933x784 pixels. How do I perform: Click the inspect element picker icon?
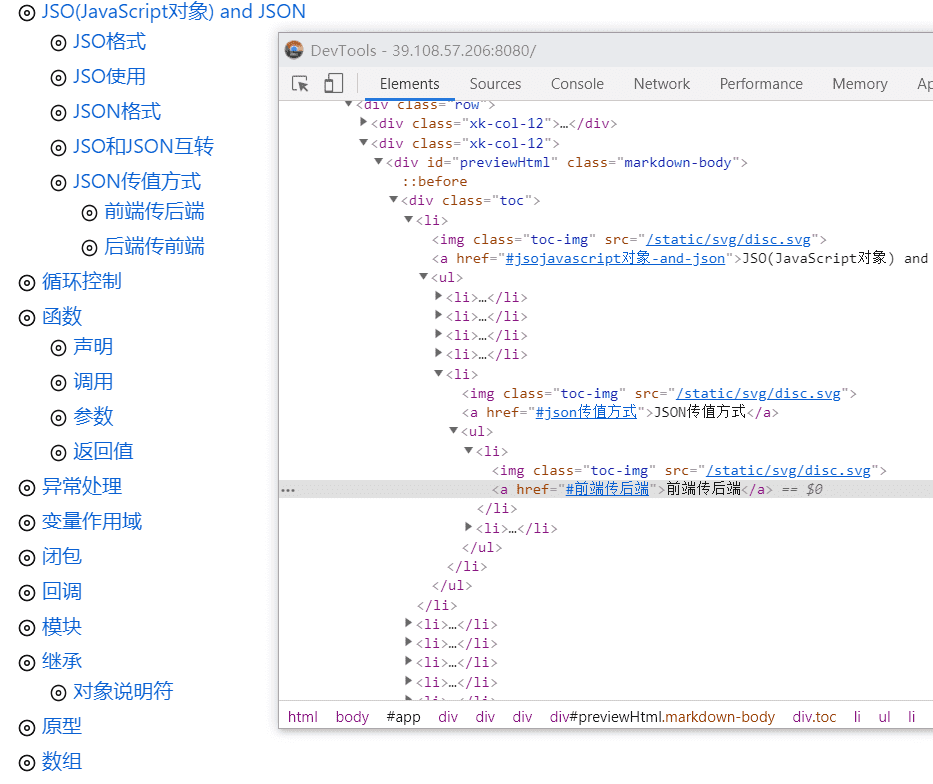point(300,84)
